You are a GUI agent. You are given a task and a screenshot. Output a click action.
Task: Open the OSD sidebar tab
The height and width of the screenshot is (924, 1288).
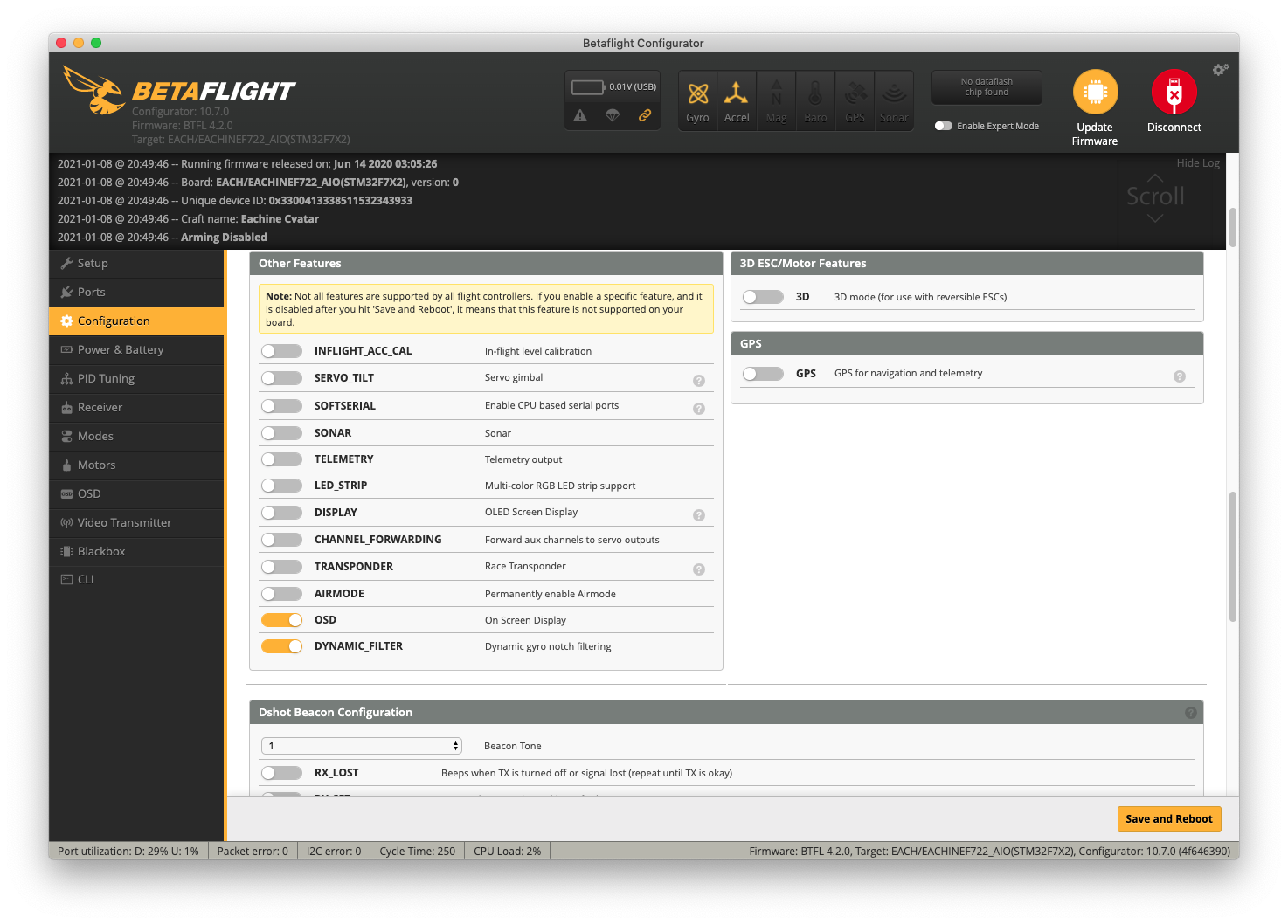136,493
